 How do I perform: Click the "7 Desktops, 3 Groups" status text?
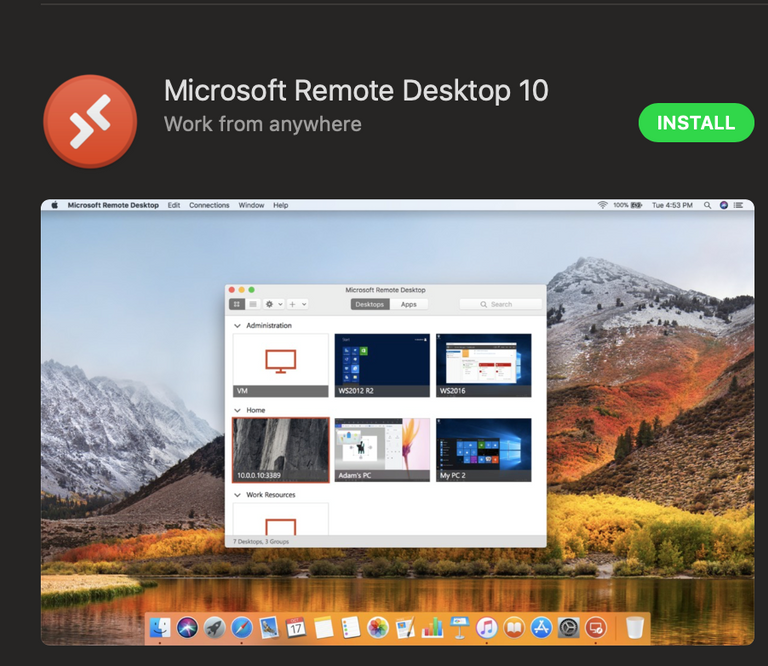click(261, 542)
